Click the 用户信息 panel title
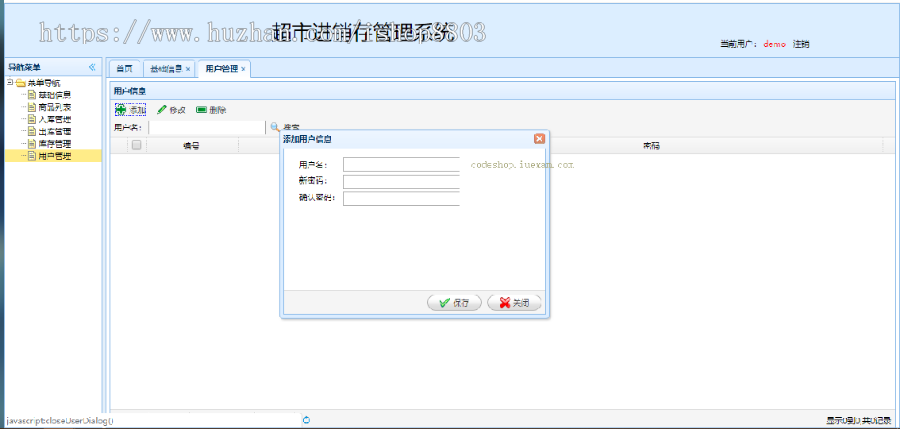 (x=129, y=91)
